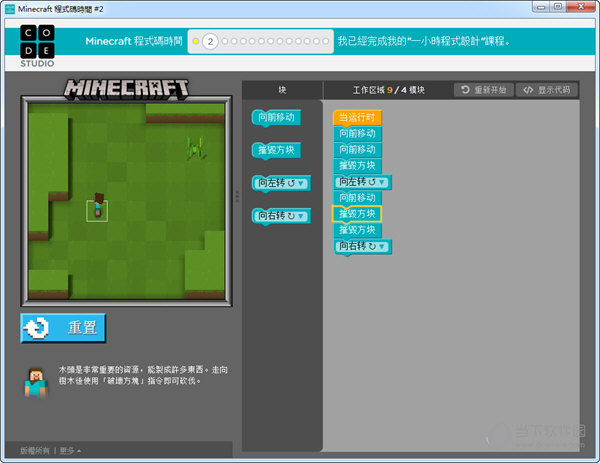
Task: Select first 向前移动 block in workspace
Action: pyautogui.click(x=357, y=134)
